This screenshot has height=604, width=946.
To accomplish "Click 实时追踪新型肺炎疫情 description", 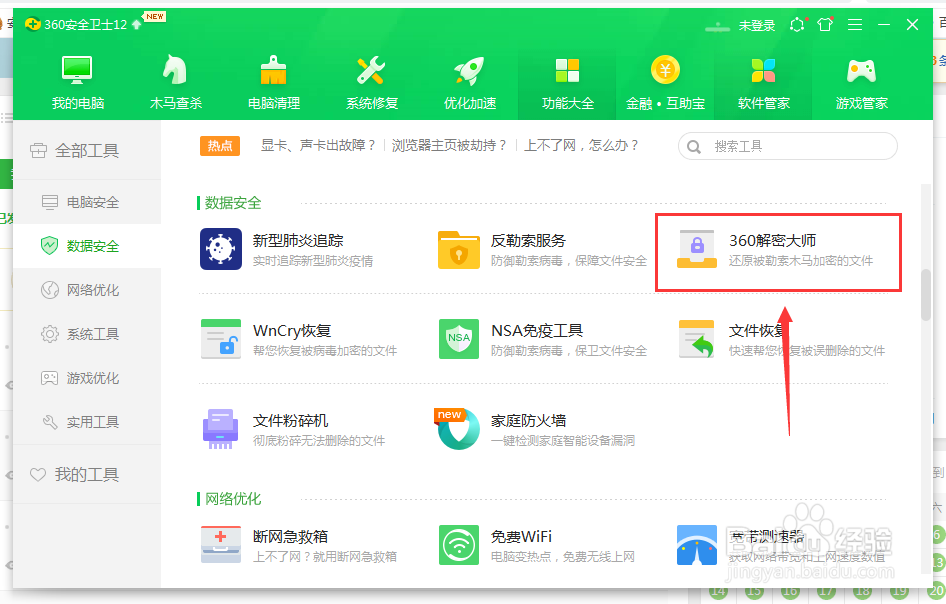I will pos(313,261).
